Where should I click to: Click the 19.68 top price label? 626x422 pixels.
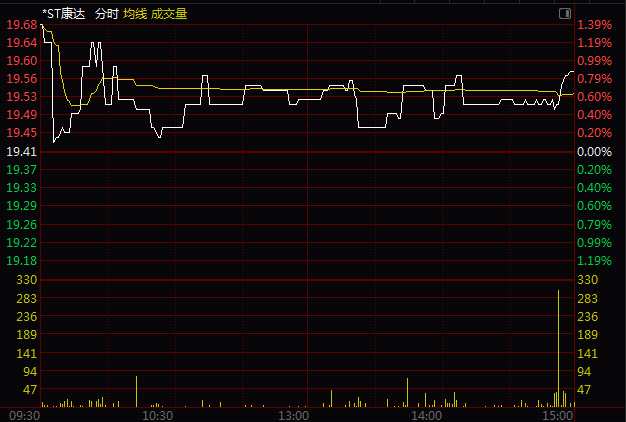click(x=22, y=25)
